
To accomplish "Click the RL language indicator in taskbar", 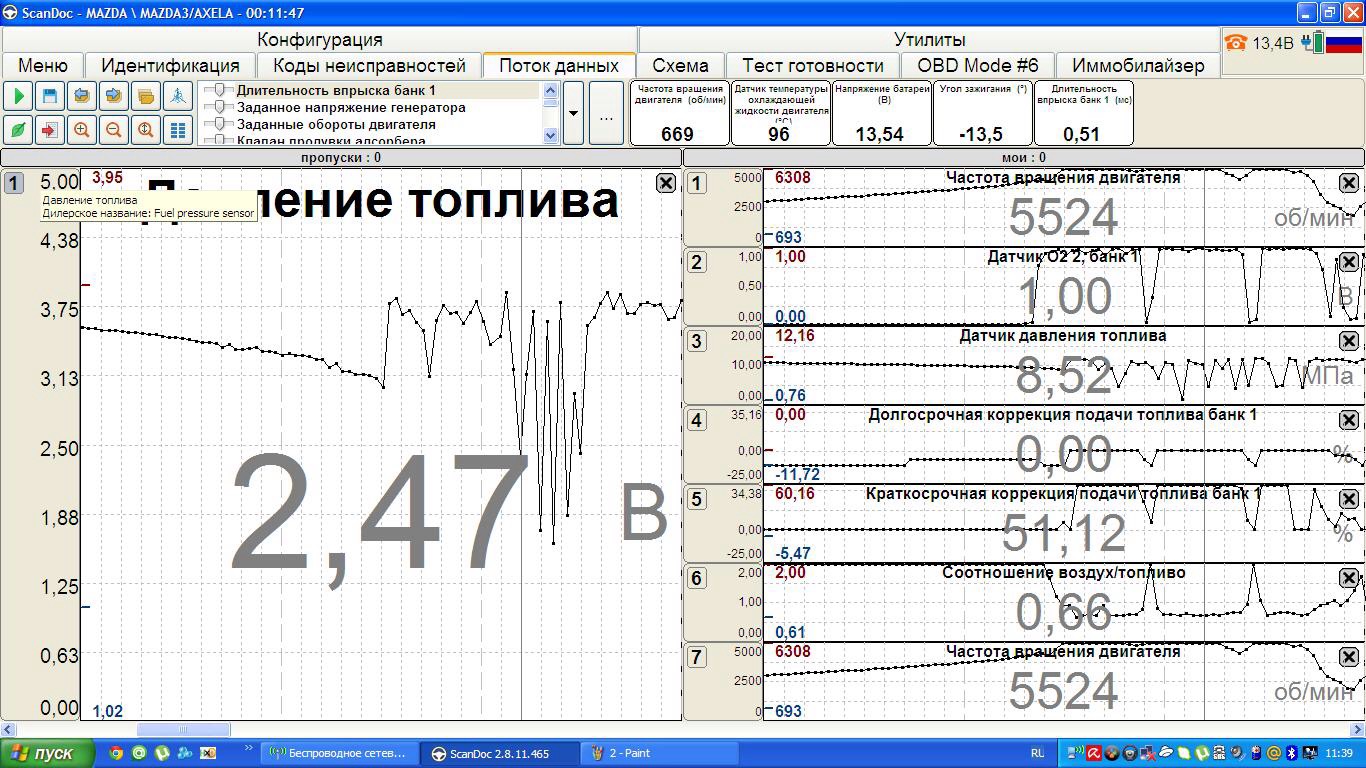I will point(1037,753).
